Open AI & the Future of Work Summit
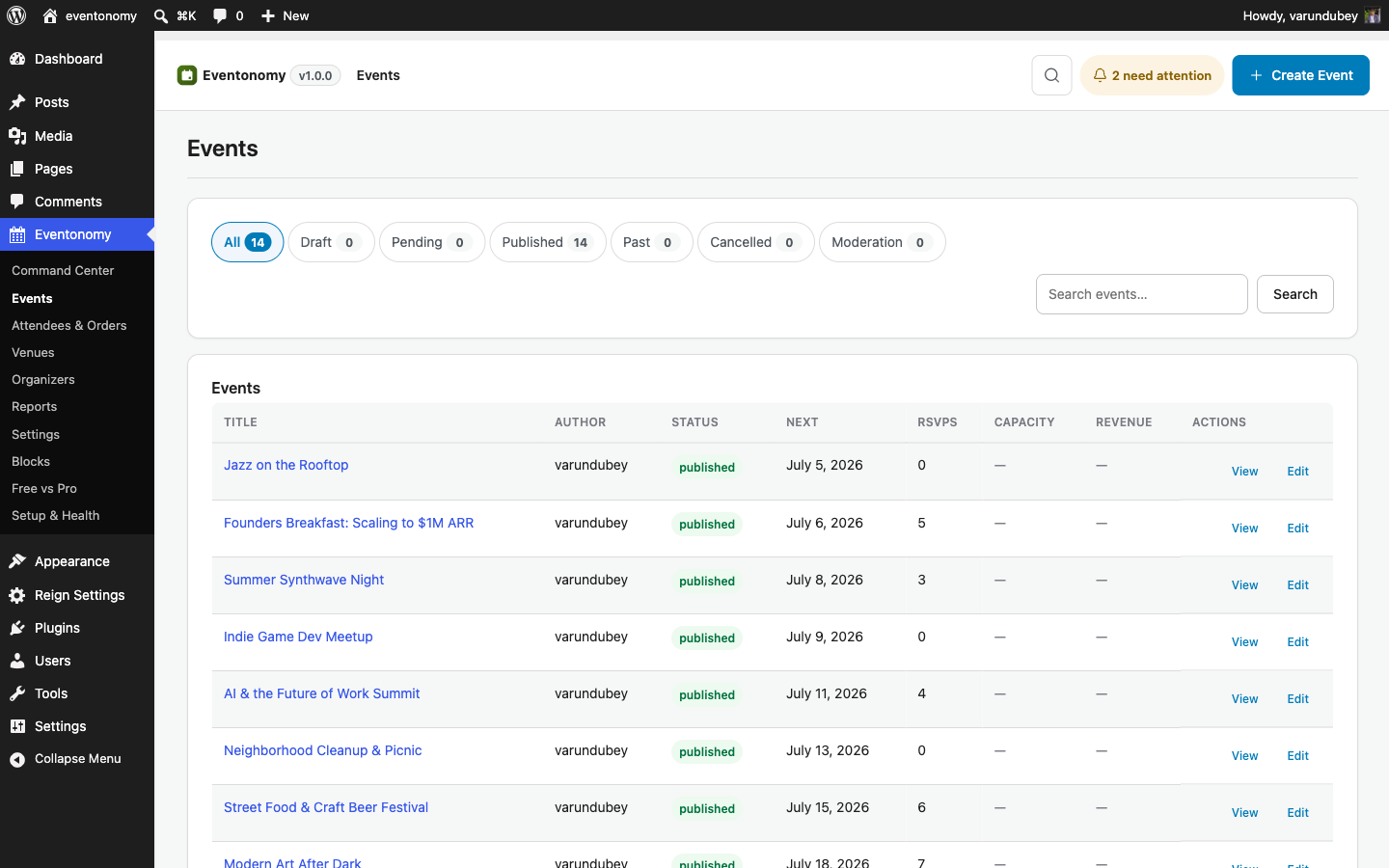The image size is (1389, 868). click(321, 693)
